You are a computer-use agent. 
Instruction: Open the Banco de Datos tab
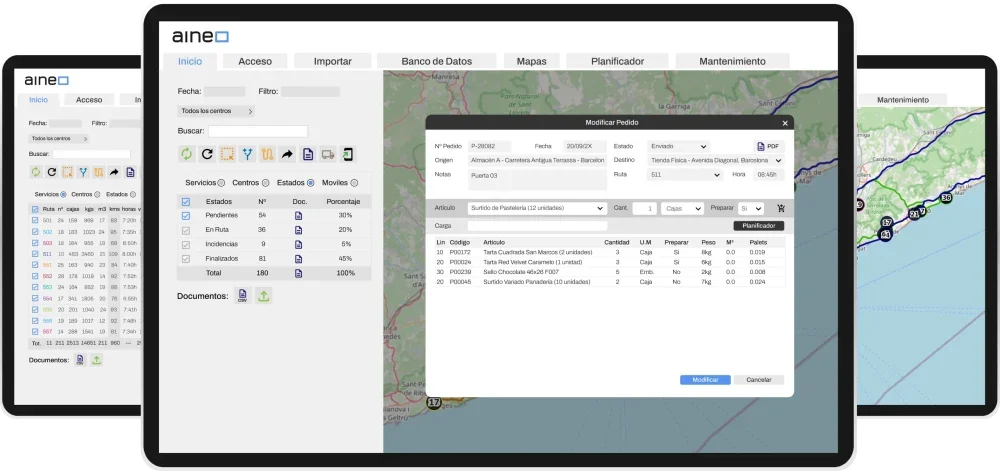tap(437, 61)
